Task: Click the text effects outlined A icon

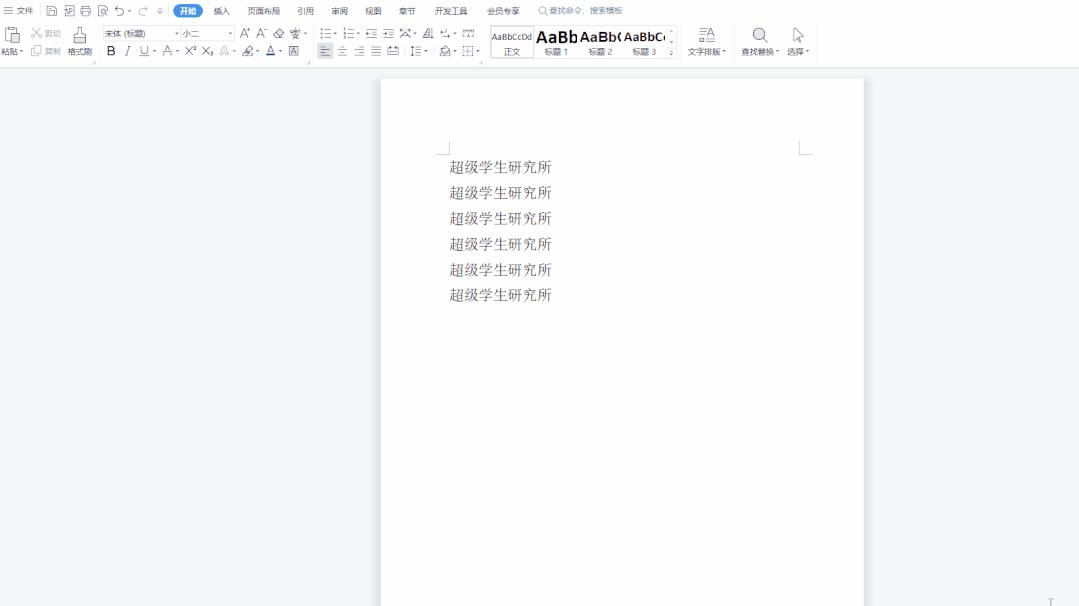Action: 224,51
